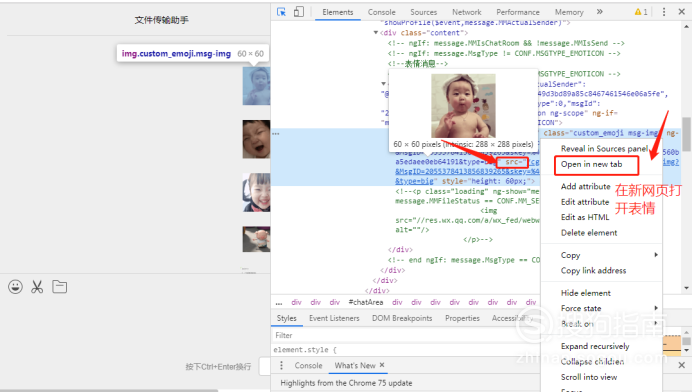Close the bottom drawer panel
This screenshot has height=392, width=692.
[681, 365]
